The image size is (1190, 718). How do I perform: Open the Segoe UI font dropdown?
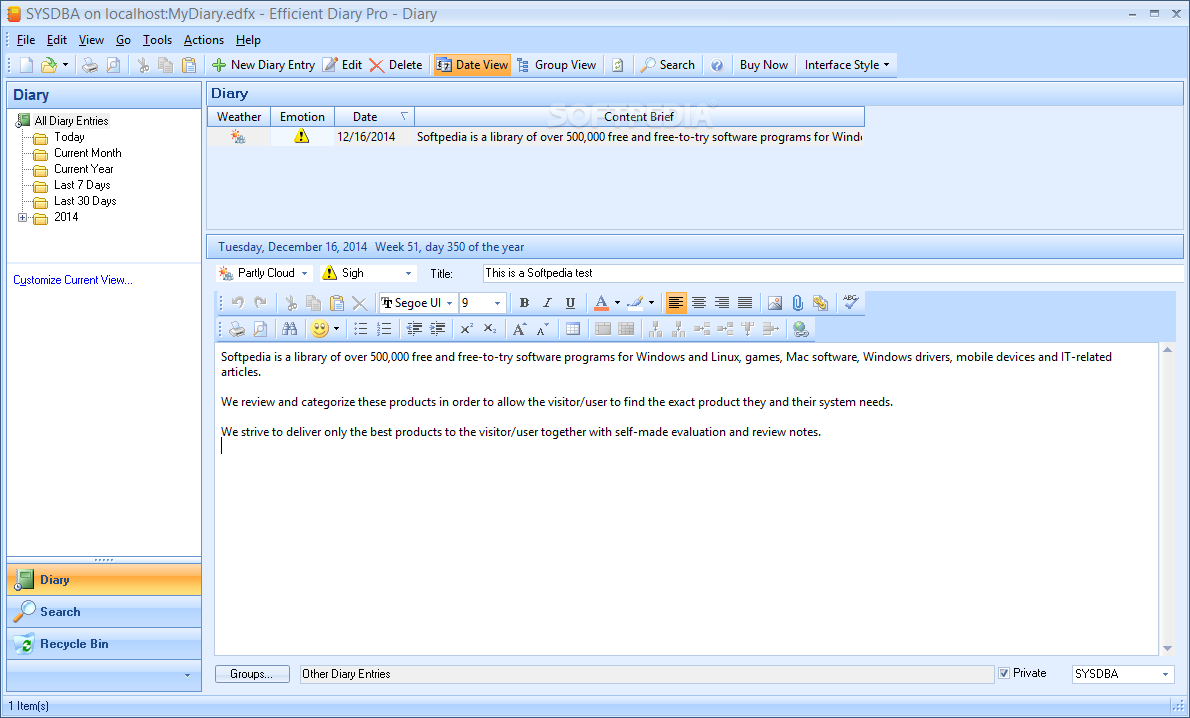[x=449, y=303]
